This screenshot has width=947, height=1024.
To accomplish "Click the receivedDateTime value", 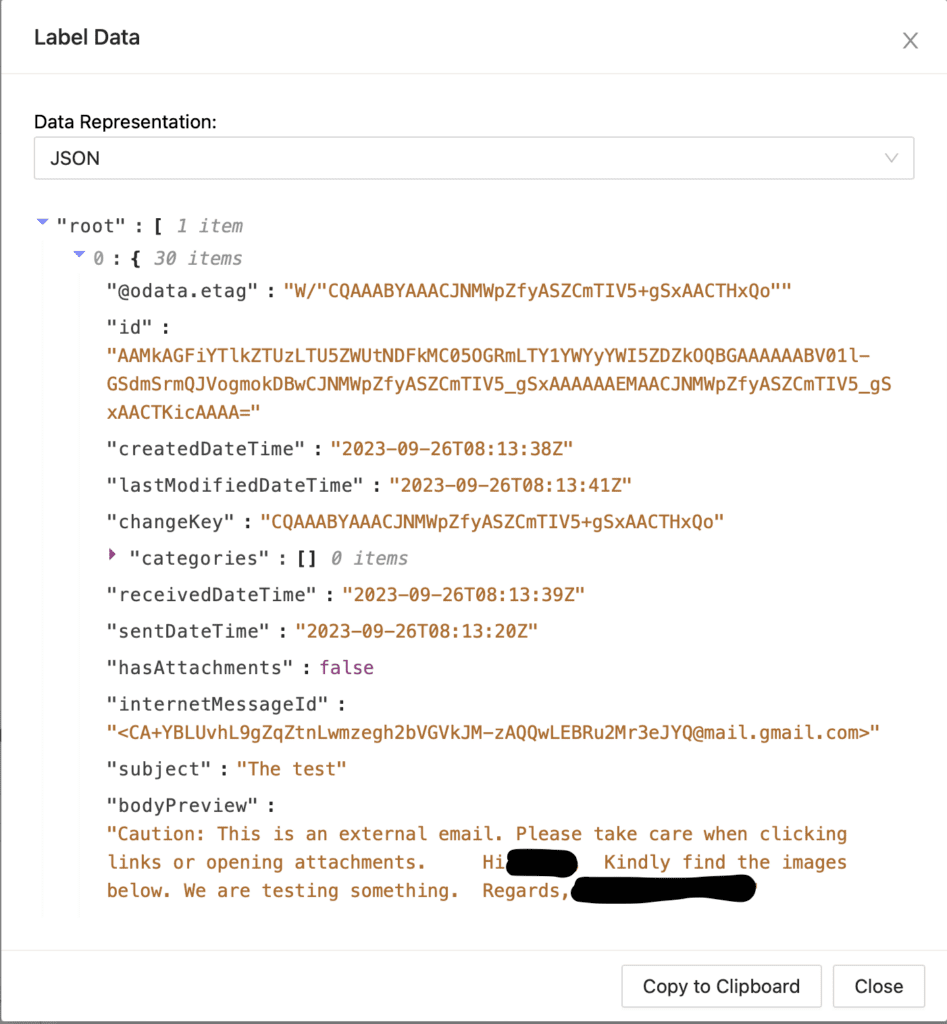I will coord(463,594).
